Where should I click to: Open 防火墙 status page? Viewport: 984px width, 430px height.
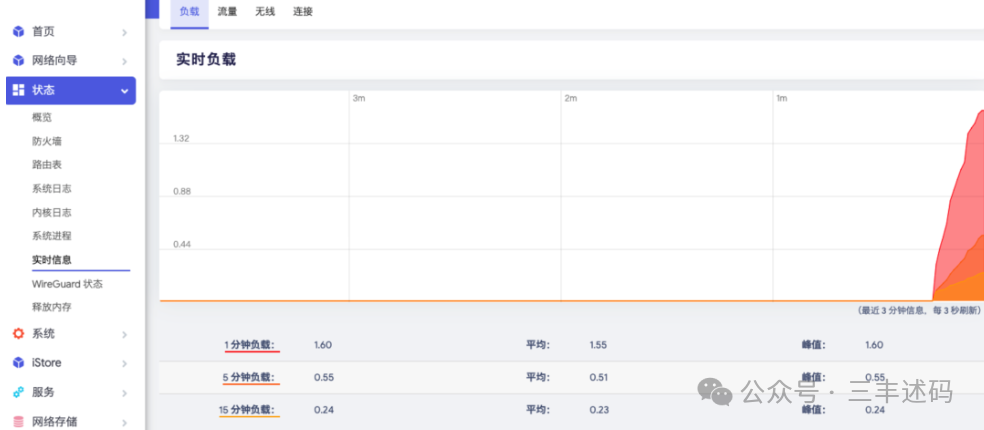point(47,141)
